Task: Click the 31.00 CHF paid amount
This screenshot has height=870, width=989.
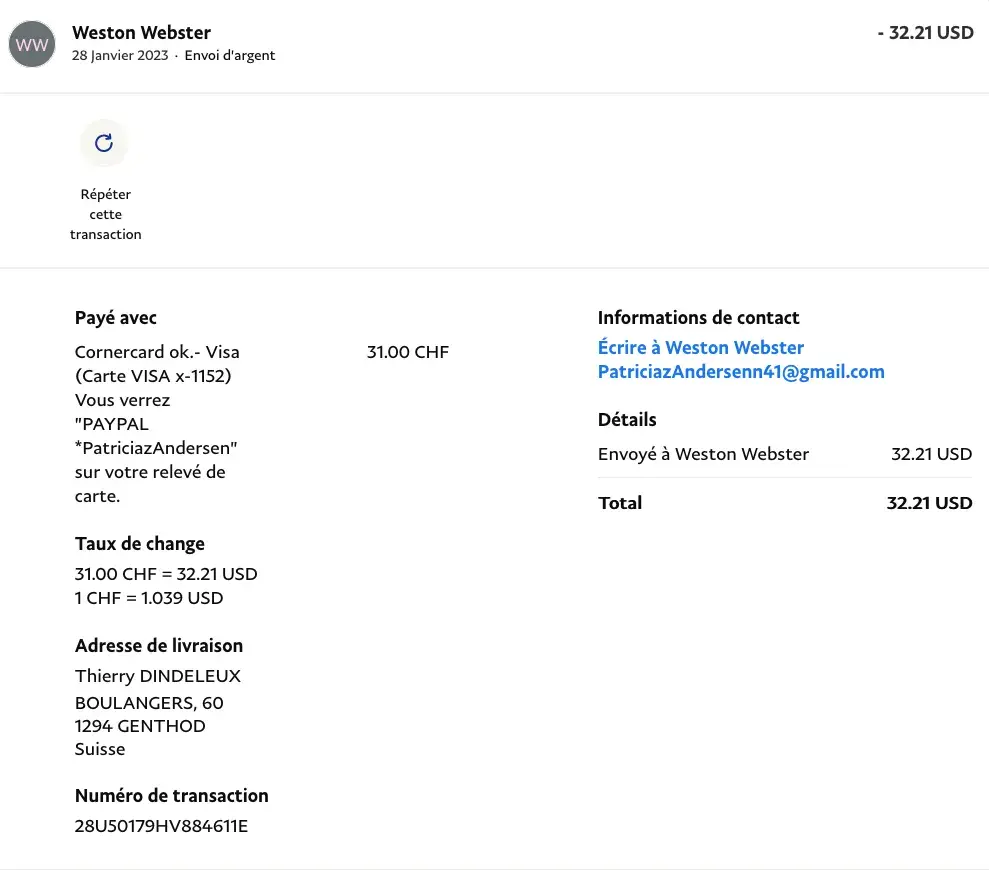Action: (x=408, y=352)
